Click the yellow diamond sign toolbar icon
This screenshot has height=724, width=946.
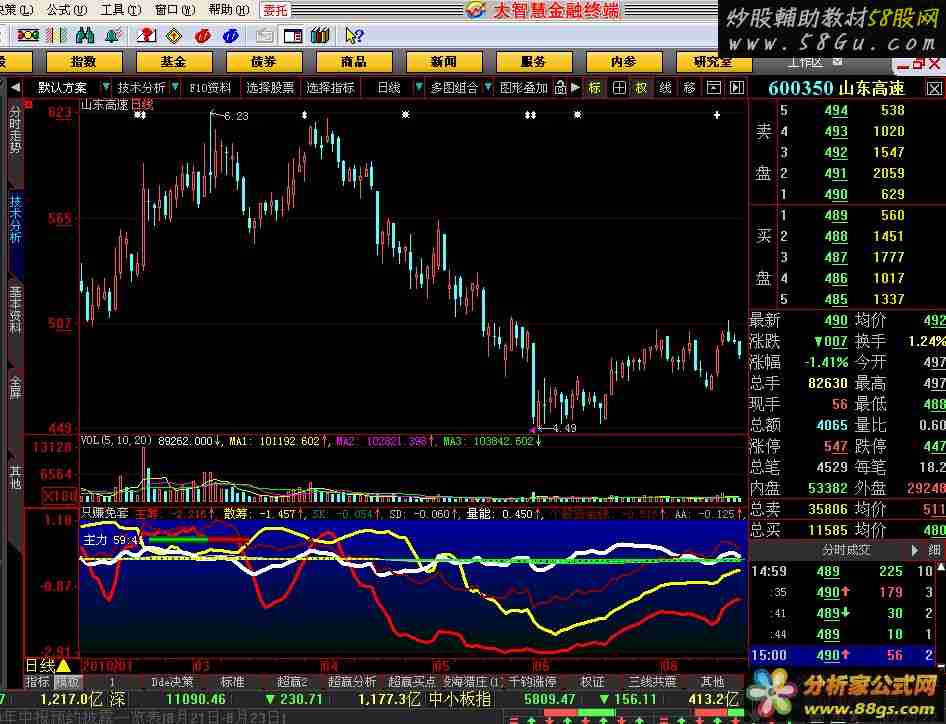173,36
